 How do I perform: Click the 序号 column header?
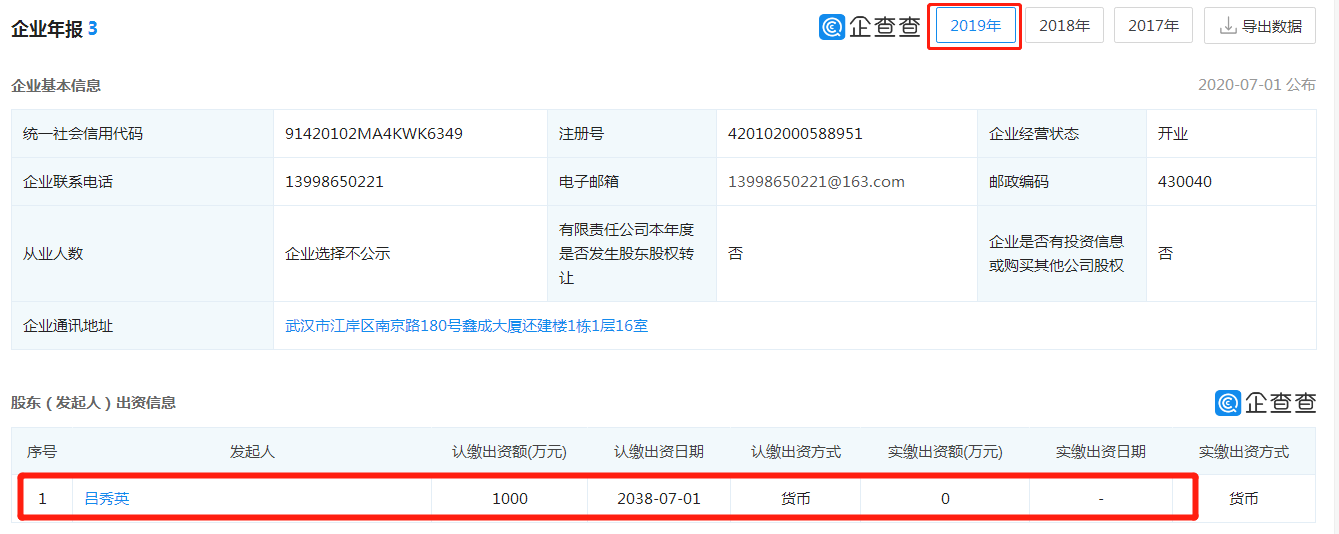pos(42,451)
